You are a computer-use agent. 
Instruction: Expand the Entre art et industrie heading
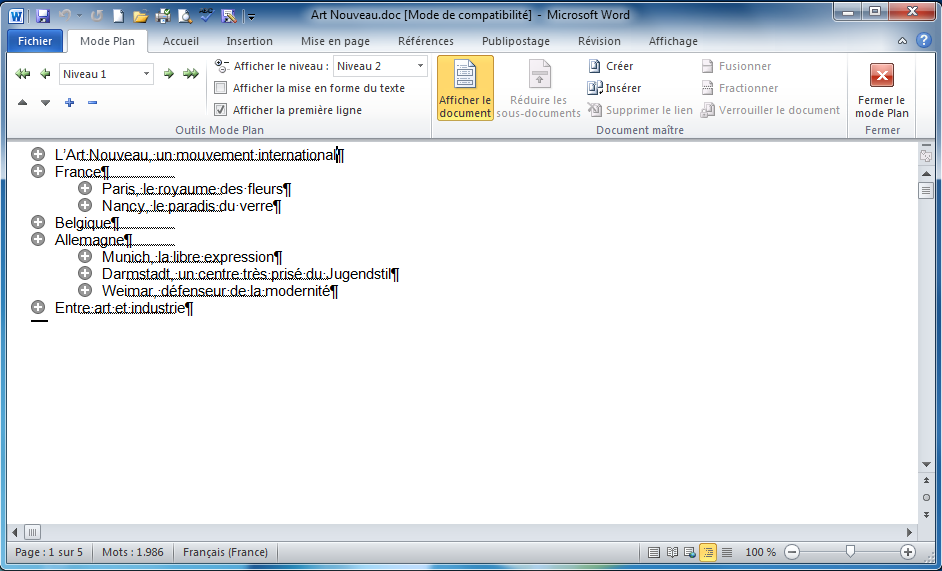pyautogui.click(x=38, y=307)
